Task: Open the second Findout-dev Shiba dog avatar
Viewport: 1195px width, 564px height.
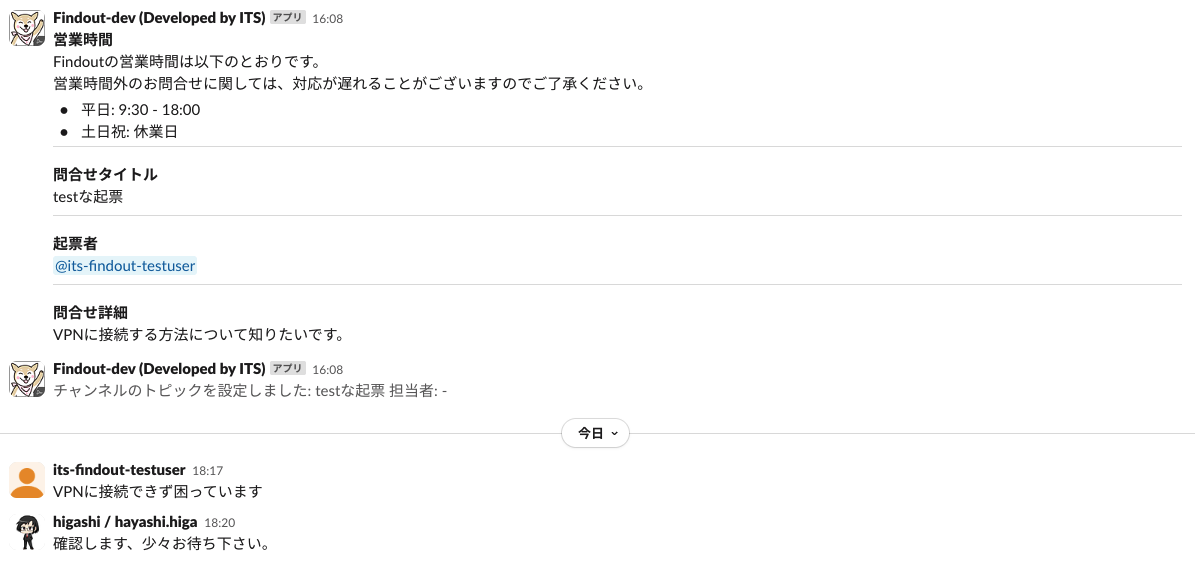Action: point(27,379)
